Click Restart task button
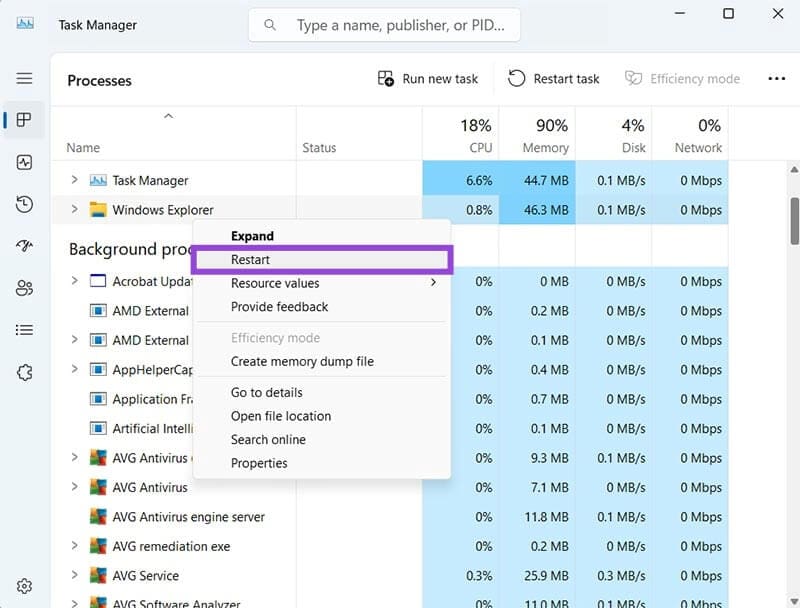This screenshot has width=800, height=608. point(554,79)
